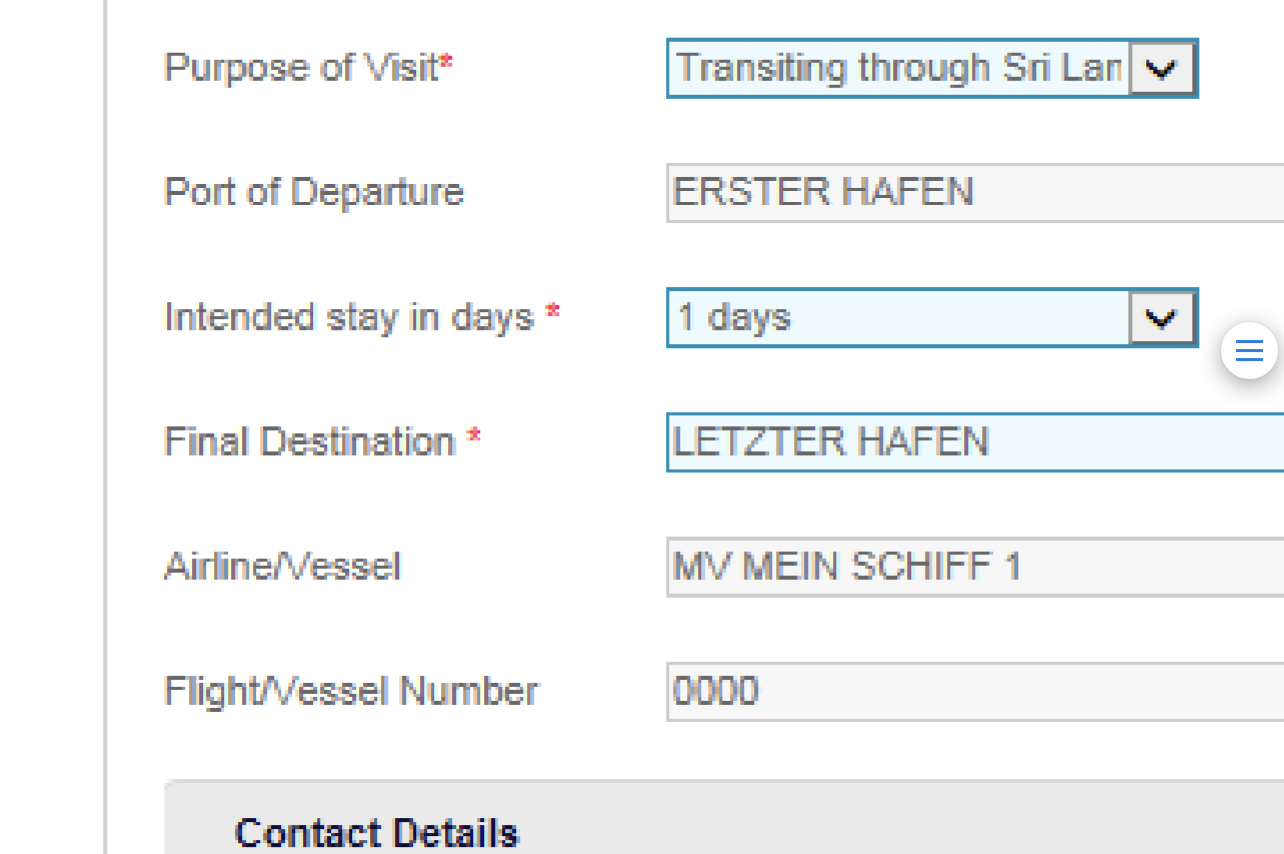The image size is (1284, 854).
Task: Open Purpose of Visit dropdown arrow
Action: coord(1162,68)
